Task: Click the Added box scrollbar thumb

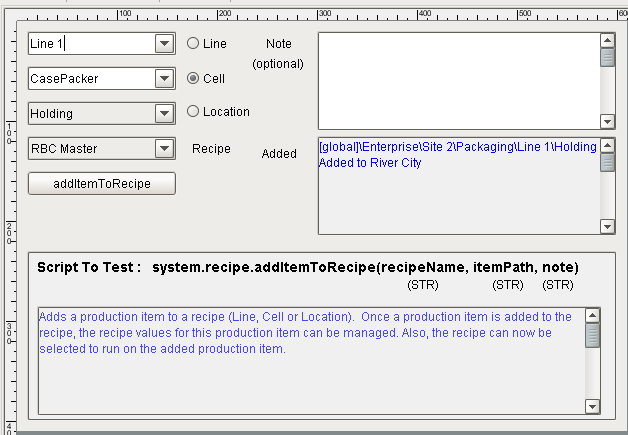Action: pyautogui.click(x=607, y=162)
